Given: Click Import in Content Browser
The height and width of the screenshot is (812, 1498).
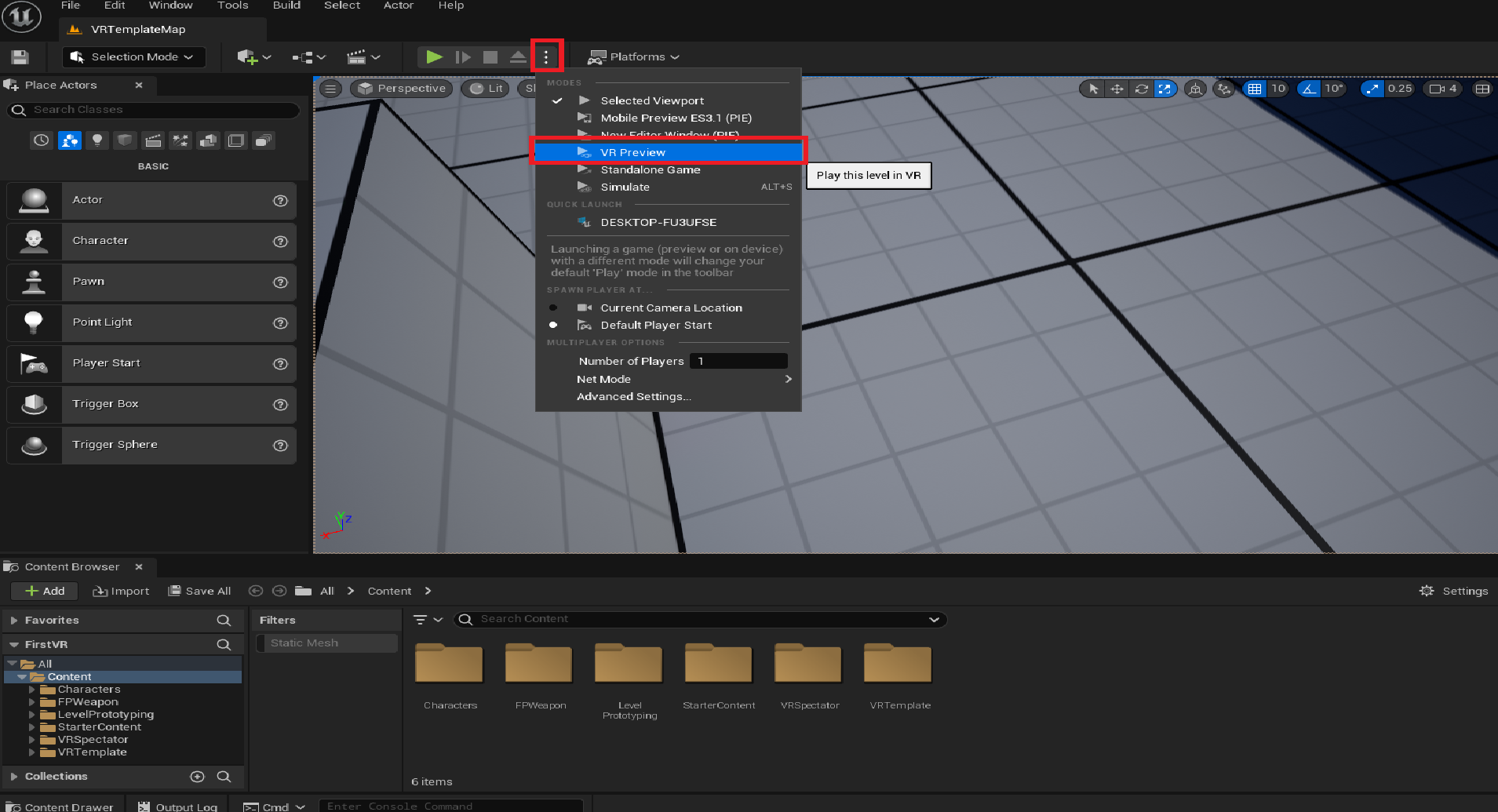Looking at the screenshot, I should tap(121, 591).
